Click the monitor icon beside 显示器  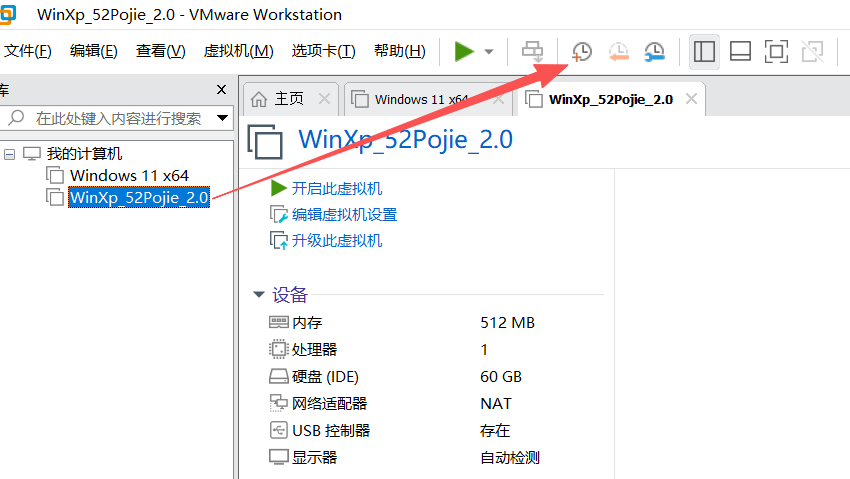(279, 457)
